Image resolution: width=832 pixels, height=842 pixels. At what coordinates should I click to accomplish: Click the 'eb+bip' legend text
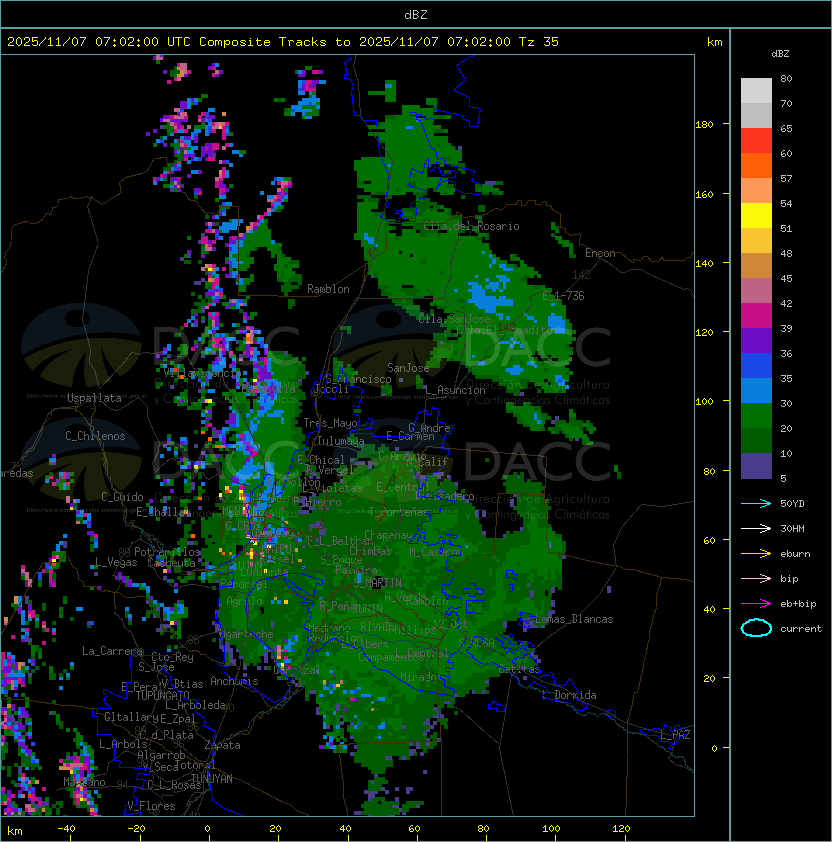point(798,604)
